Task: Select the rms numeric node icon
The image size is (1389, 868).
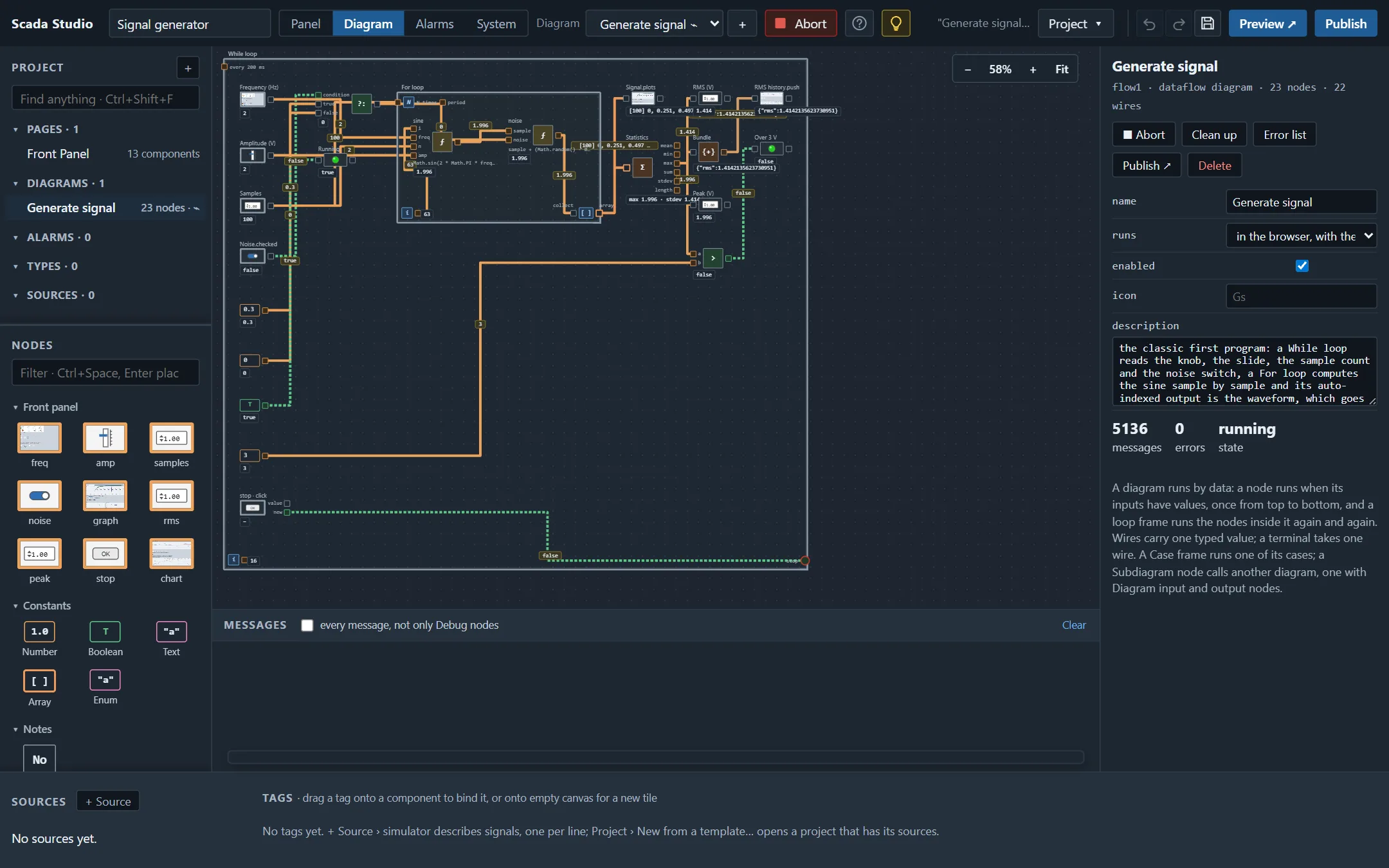Action: (x=171, y=496)
